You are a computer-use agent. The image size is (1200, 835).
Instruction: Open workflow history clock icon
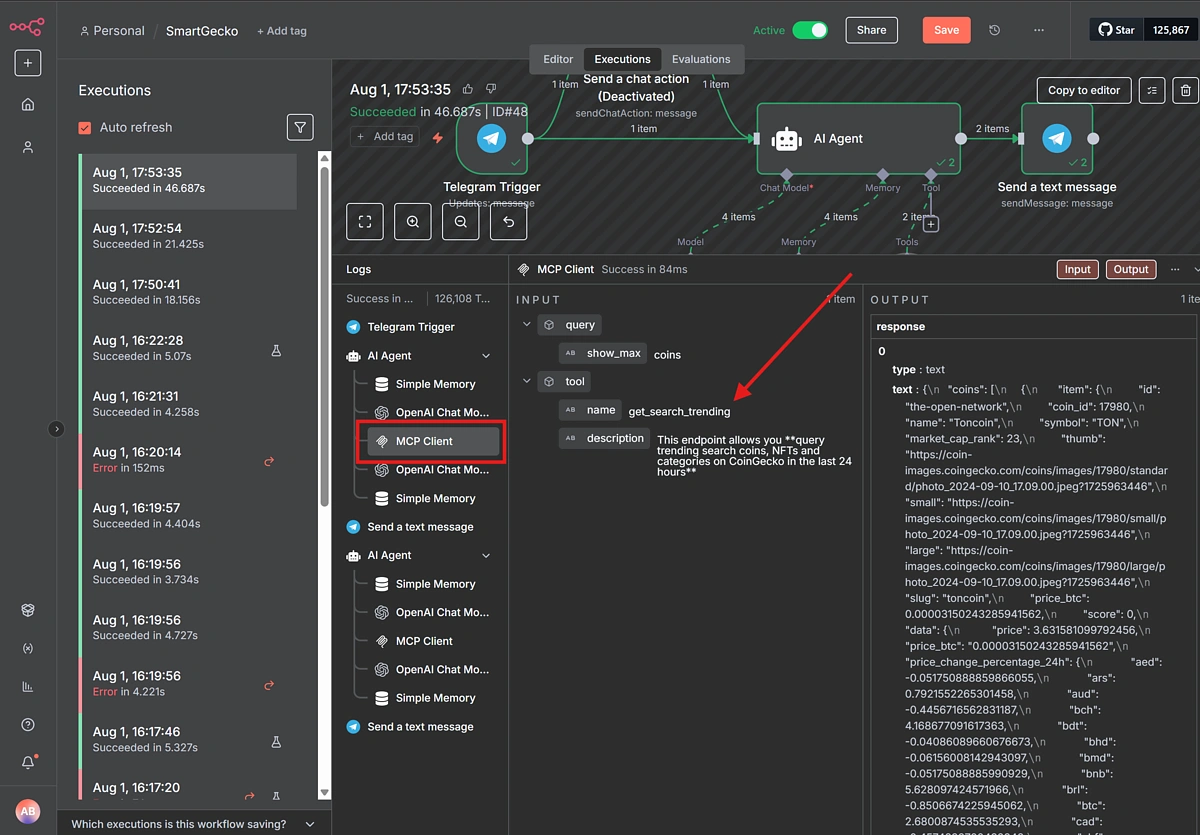[x=994, y=30]
